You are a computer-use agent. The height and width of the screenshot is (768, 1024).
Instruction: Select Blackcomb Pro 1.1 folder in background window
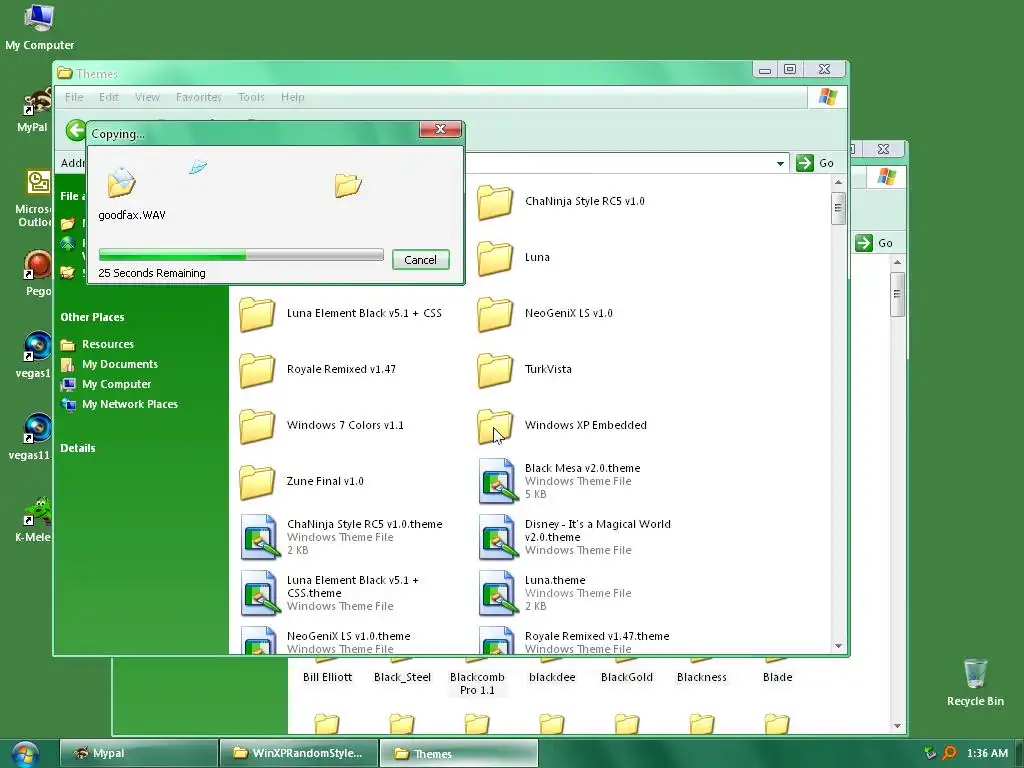(x=477, y=678)
